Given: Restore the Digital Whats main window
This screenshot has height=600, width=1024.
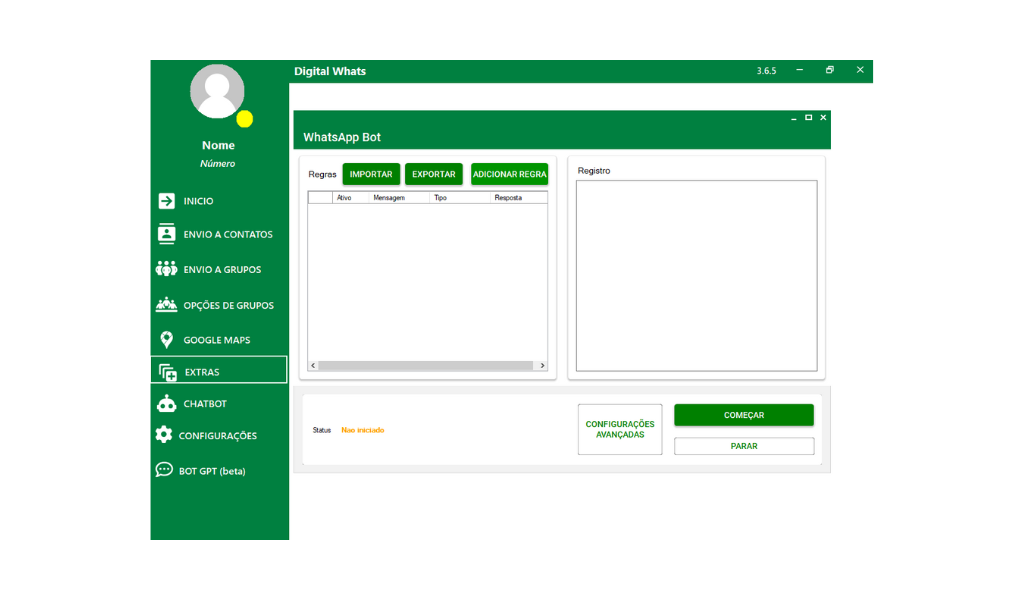Looking at the screenshot, I should click(x=829, y=70).
